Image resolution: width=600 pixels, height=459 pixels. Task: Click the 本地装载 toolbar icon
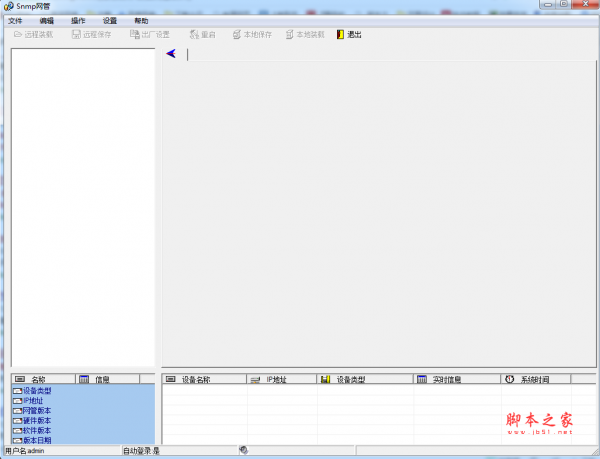pos(290,34)
